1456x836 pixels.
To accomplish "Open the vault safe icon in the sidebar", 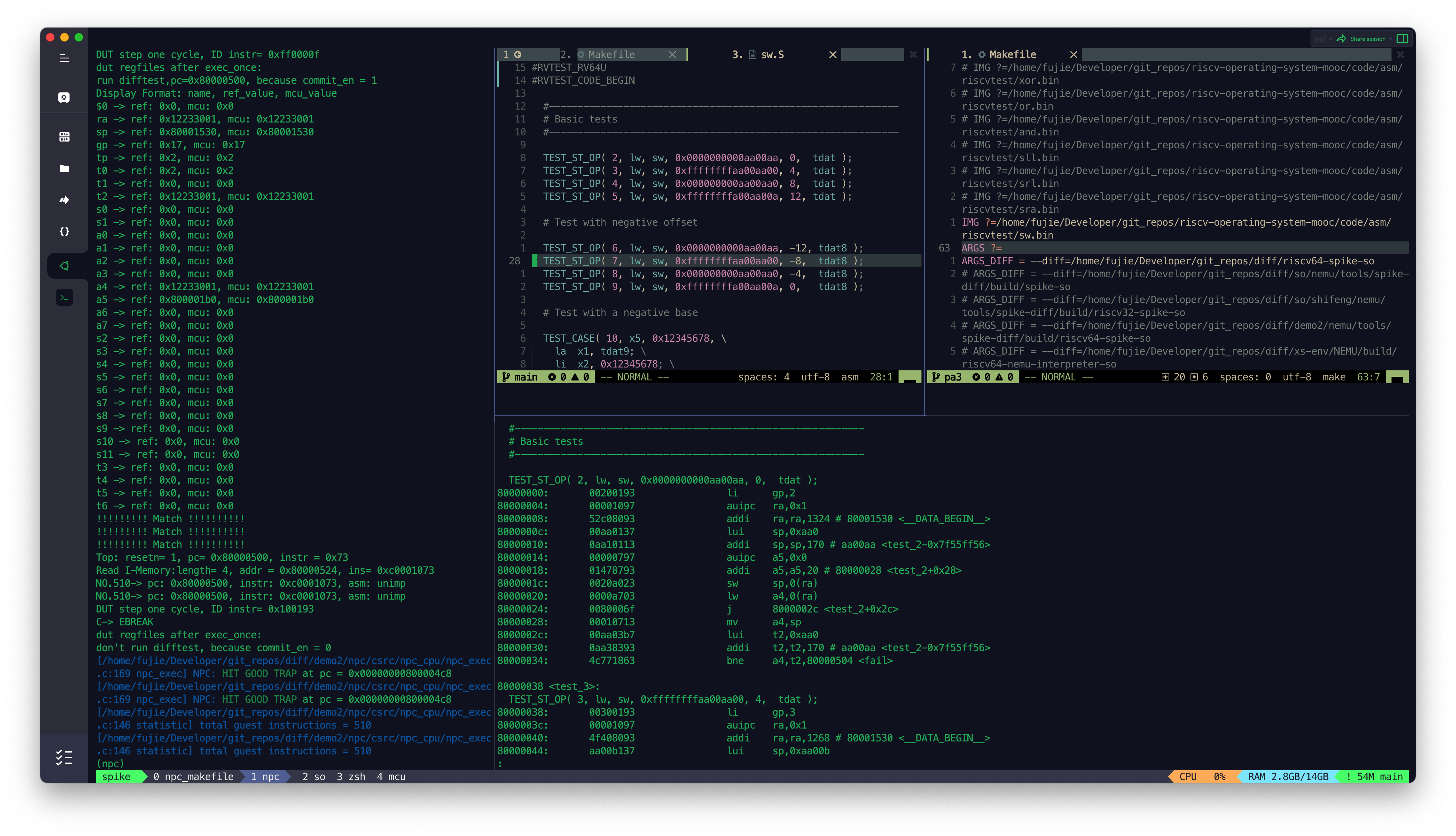I will [64, 98].
